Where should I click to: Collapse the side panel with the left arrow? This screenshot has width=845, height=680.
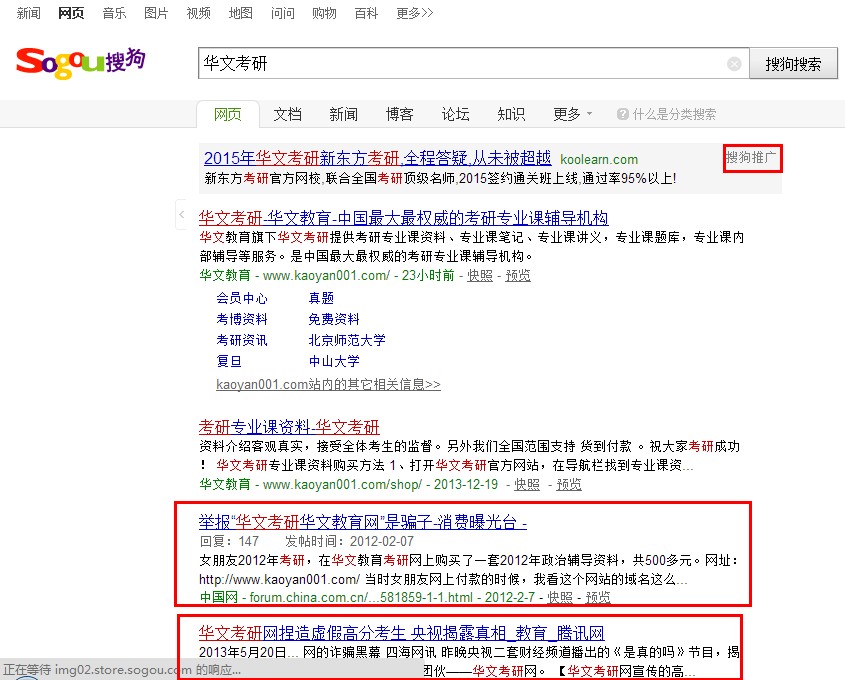pos(182,214)
